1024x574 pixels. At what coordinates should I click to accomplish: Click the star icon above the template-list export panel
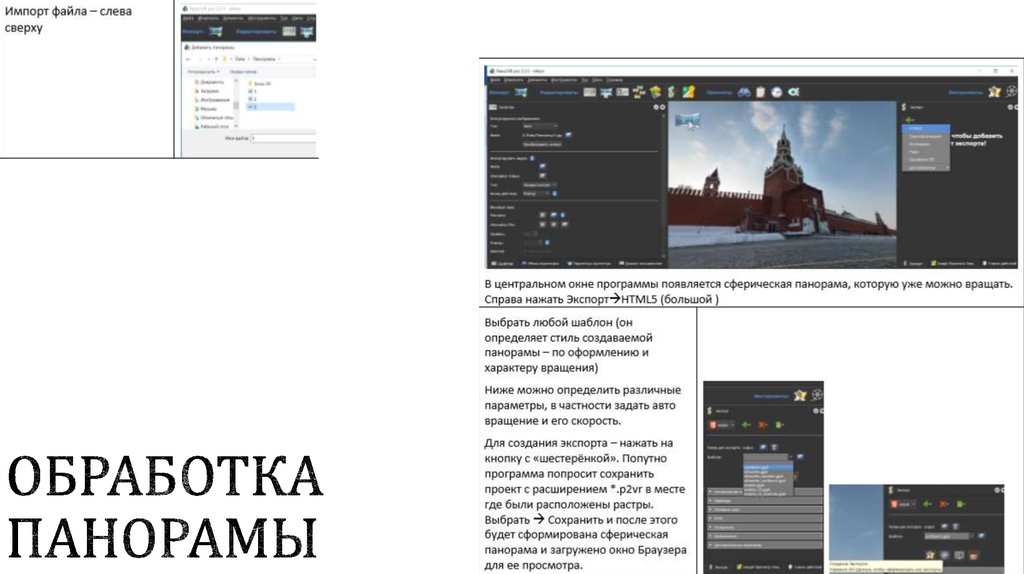[x=800, y=395]
